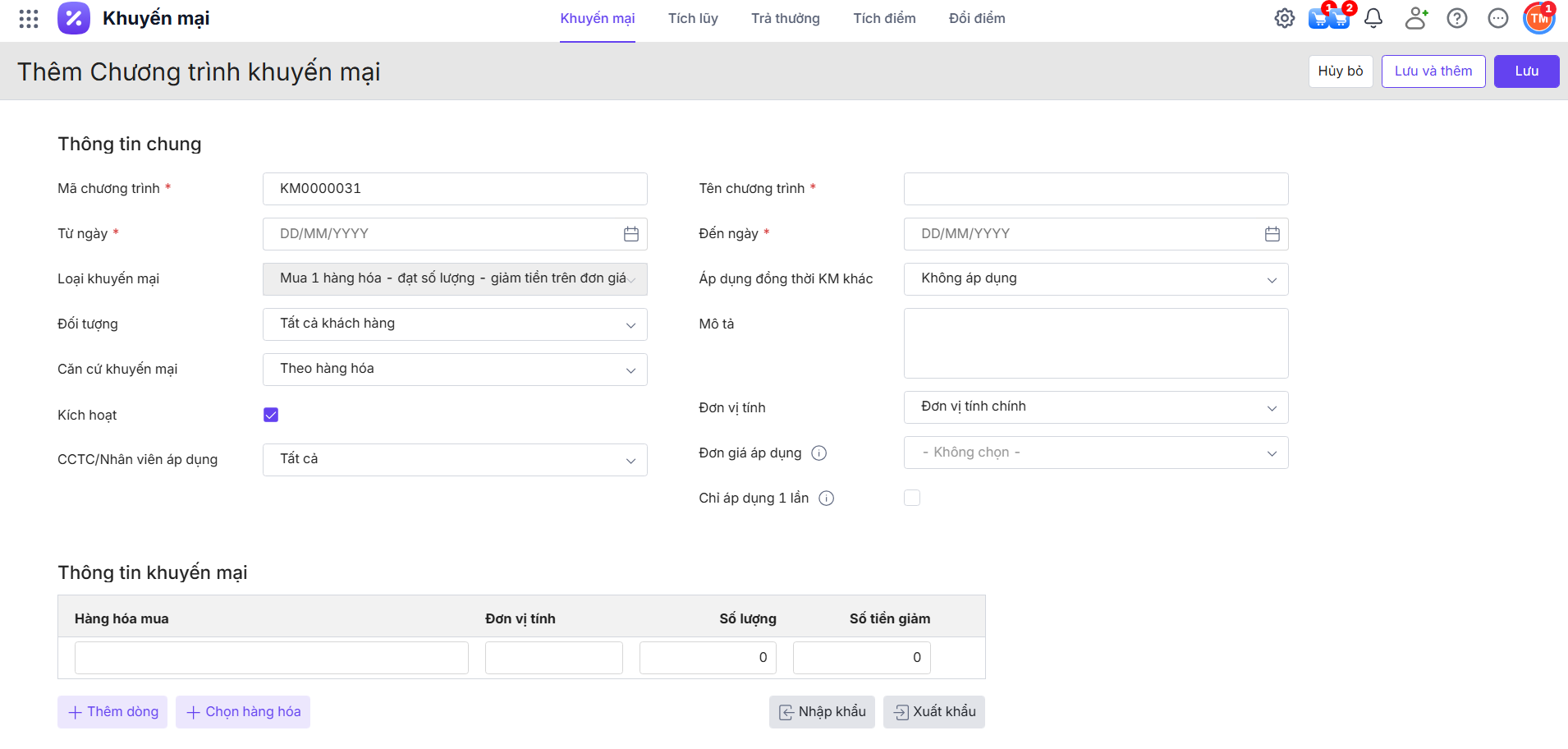1568x749 pixels.
Task: Uncheck the Kích hoạt checkbox
Action: 271,415
